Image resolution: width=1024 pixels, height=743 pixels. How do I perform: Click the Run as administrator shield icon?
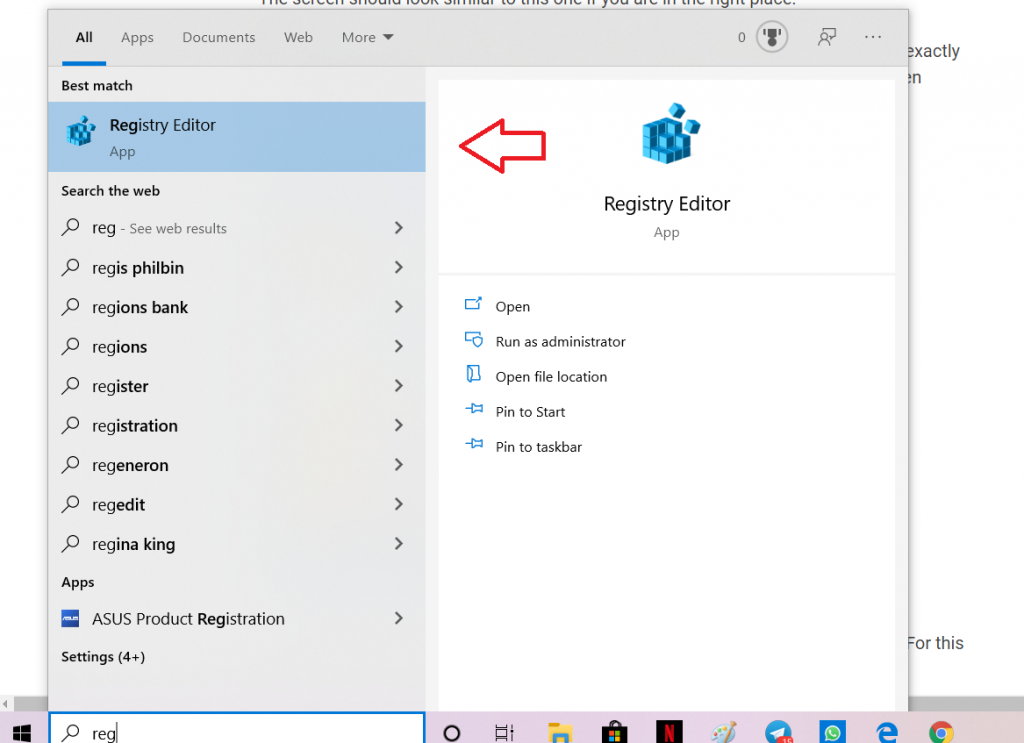point(473,340)
